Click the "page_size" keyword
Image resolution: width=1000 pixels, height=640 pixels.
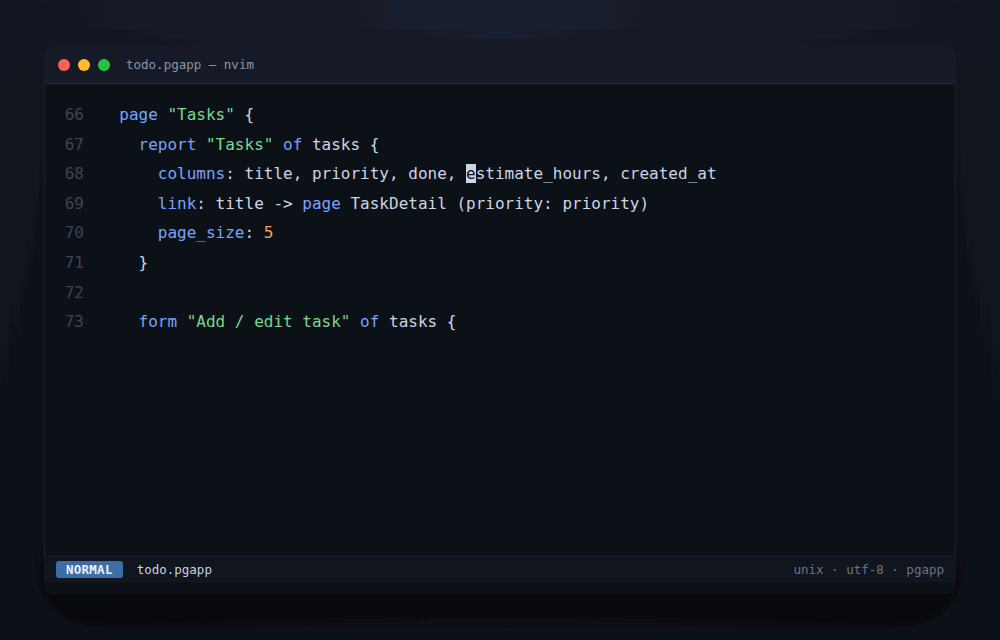click(201, 233)
